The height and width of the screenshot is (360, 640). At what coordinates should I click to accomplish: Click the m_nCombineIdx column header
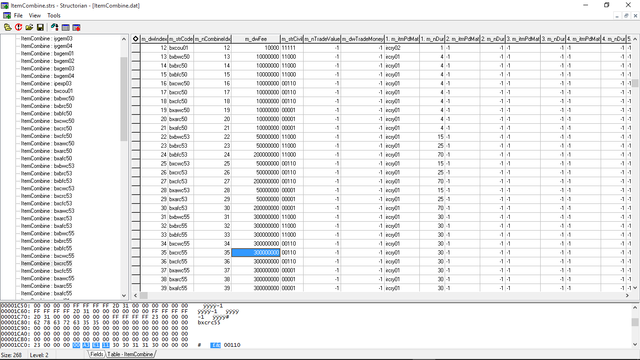[213, 39]
